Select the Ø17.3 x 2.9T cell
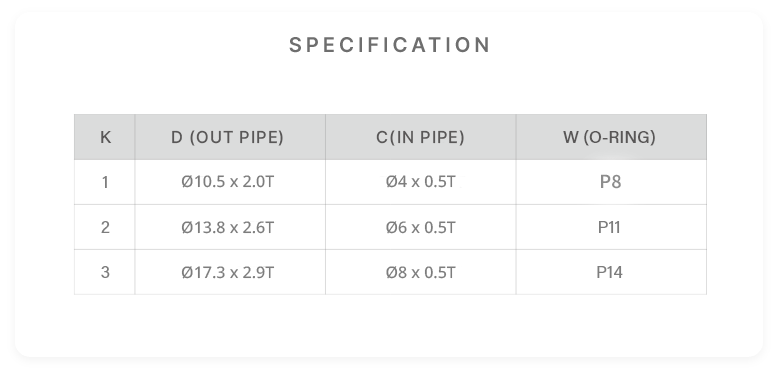This screenshot has height=375, width=778. coord(230,272)
